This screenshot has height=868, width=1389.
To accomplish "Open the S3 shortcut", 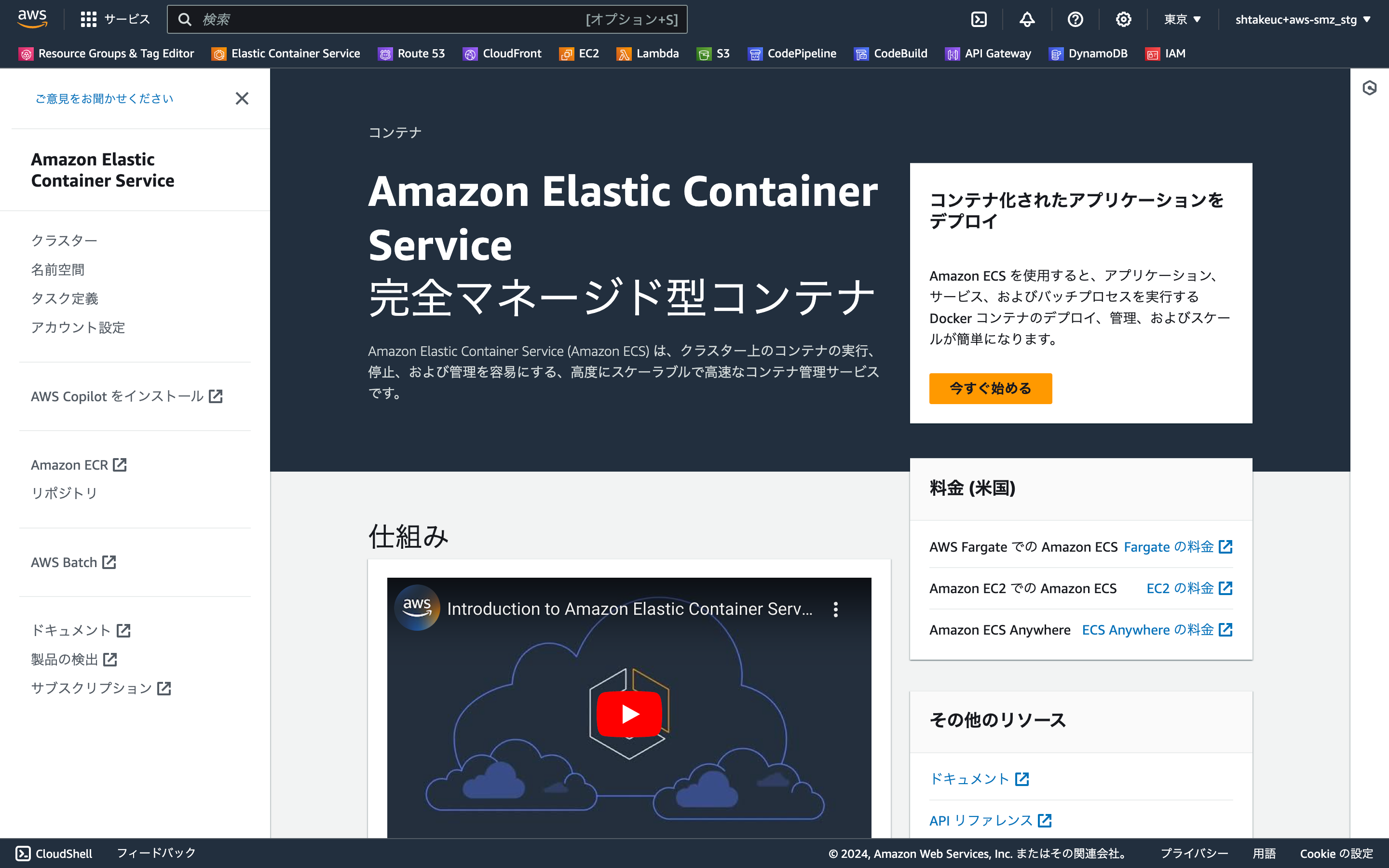I will coord(713,54).
